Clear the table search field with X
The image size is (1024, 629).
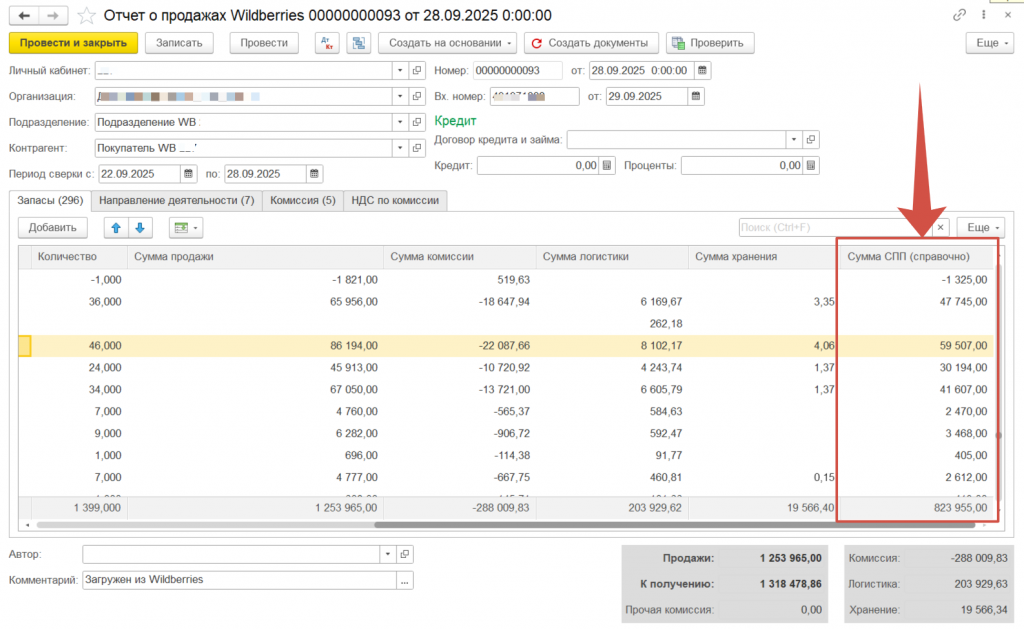pyautogui.click(x=939, y=228)
